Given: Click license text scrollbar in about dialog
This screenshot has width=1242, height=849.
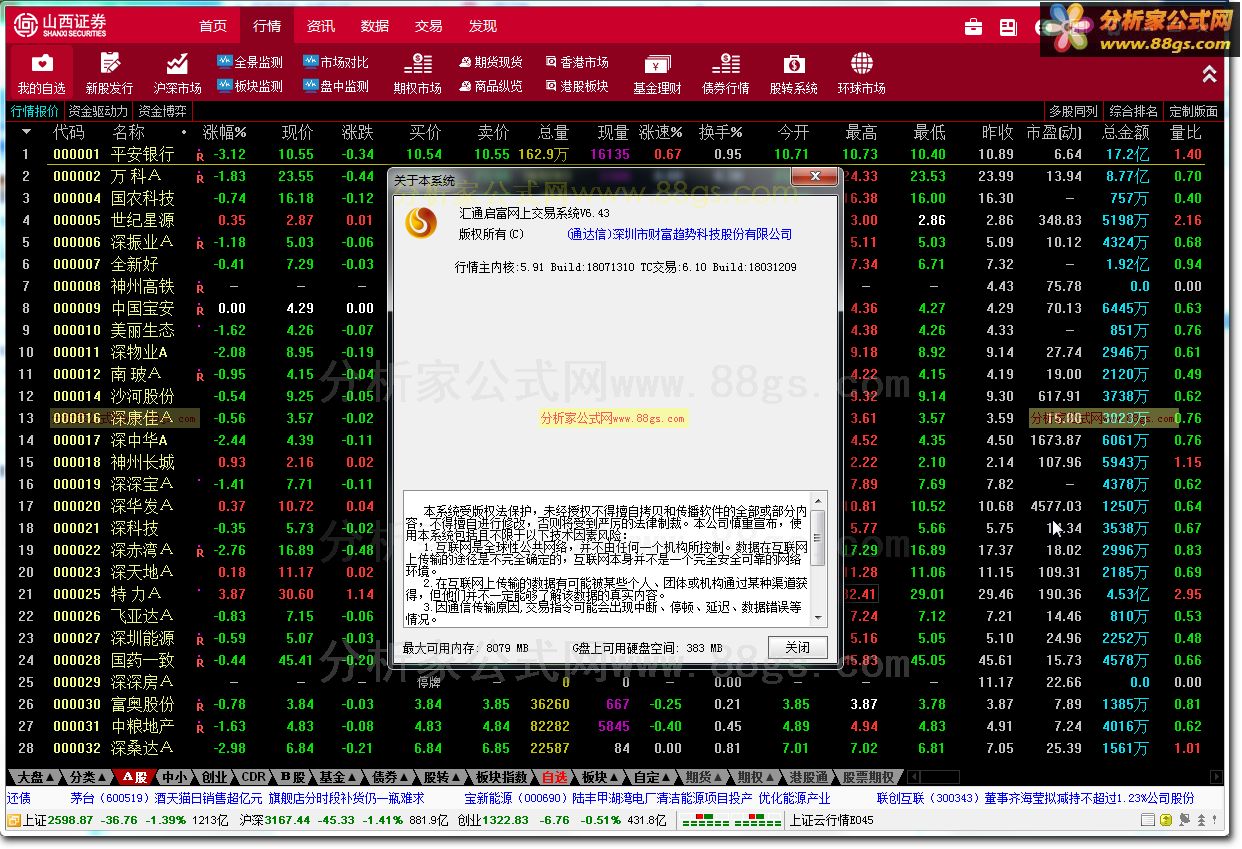Looking at the screenshot, I should [818, 560].
